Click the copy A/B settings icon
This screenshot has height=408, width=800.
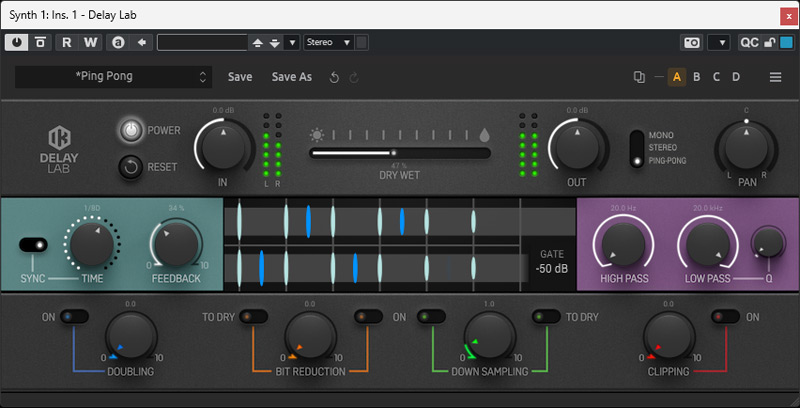640,77
